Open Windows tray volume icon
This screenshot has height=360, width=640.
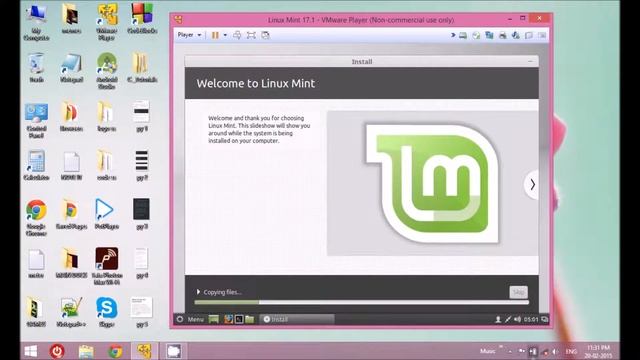pyautogui.click(x=555, y=351)
